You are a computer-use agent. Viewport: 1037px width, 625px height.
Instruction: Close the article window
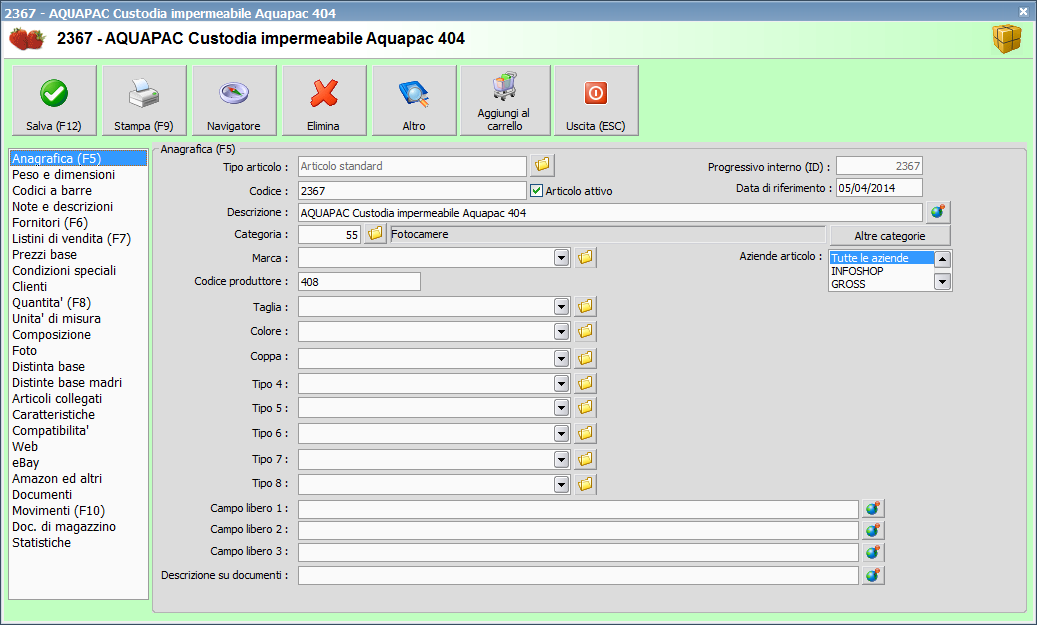pyautogui.click(x=1023, y=11)
